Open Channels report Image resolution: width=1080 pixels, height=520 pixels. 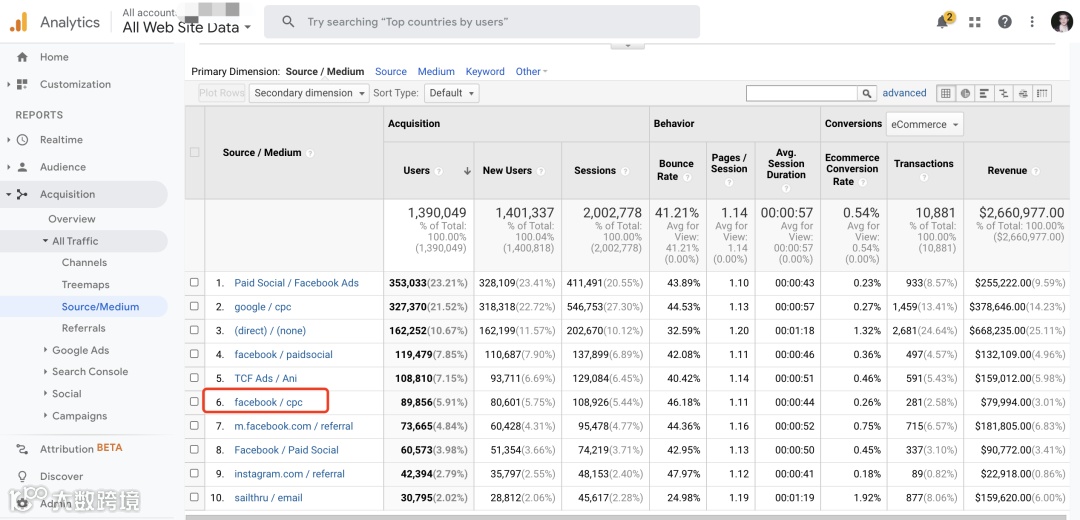pyautogui.click(x=84, y=262)
